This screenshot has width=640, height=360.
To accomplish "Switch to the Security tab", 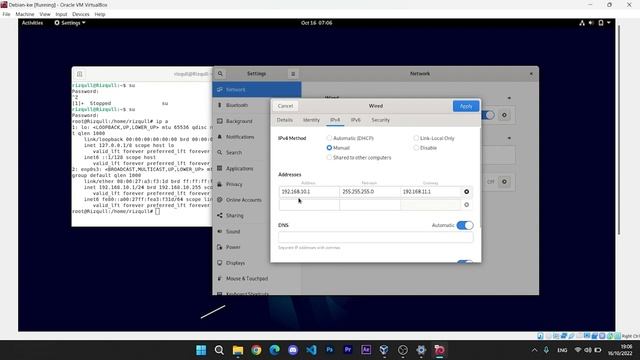I will (x=380, y=120).
